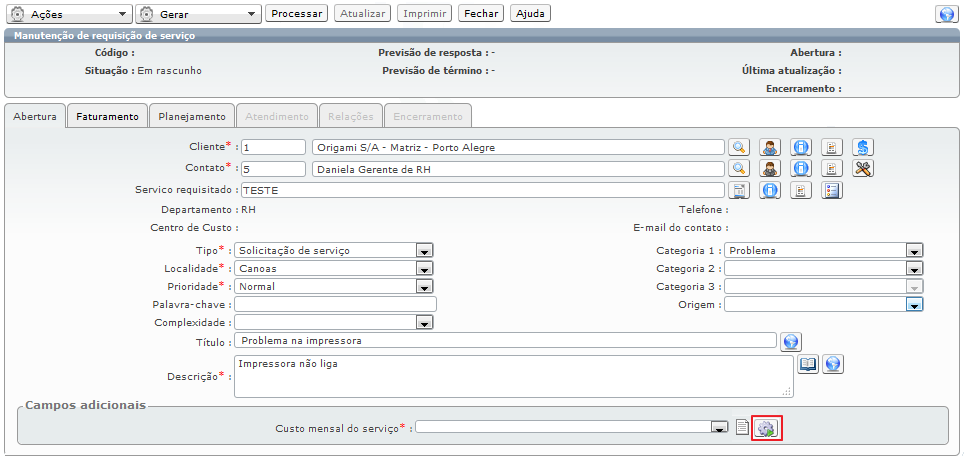Click the tools wrench icon in Contato row
This screenshot has width=968, height=462.
coord(864,169)
